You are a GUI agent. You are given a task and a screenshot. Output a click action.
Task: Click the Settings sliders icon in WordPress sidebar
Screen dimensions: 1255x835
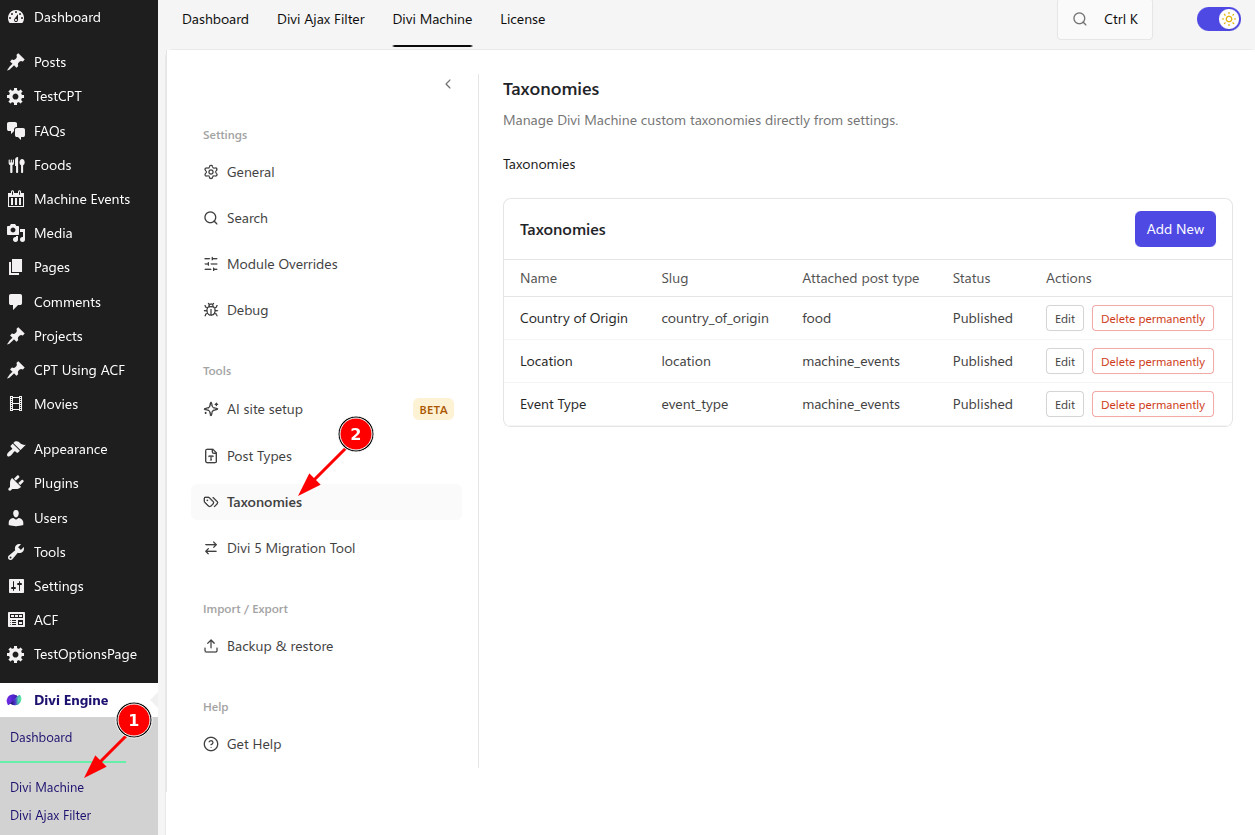pyautogui.click(x=15, y=586)
